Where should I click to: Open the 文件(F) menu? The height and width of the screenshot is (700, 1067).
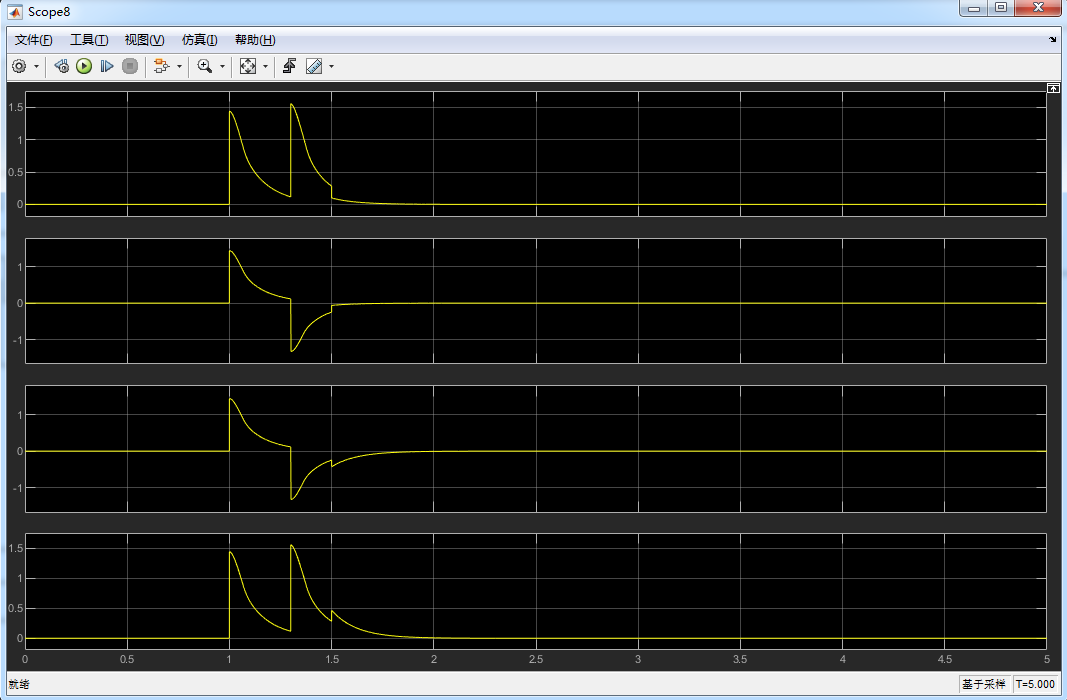[33, 40]
